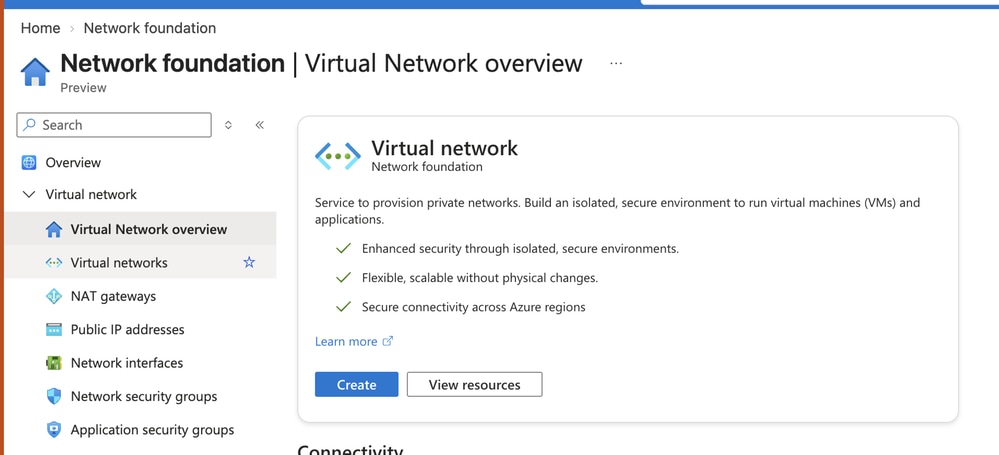Screen dimensions: 999x455
Task: Click 'Flexible, scalable without physical changes' text
Action: click(480, 278)
